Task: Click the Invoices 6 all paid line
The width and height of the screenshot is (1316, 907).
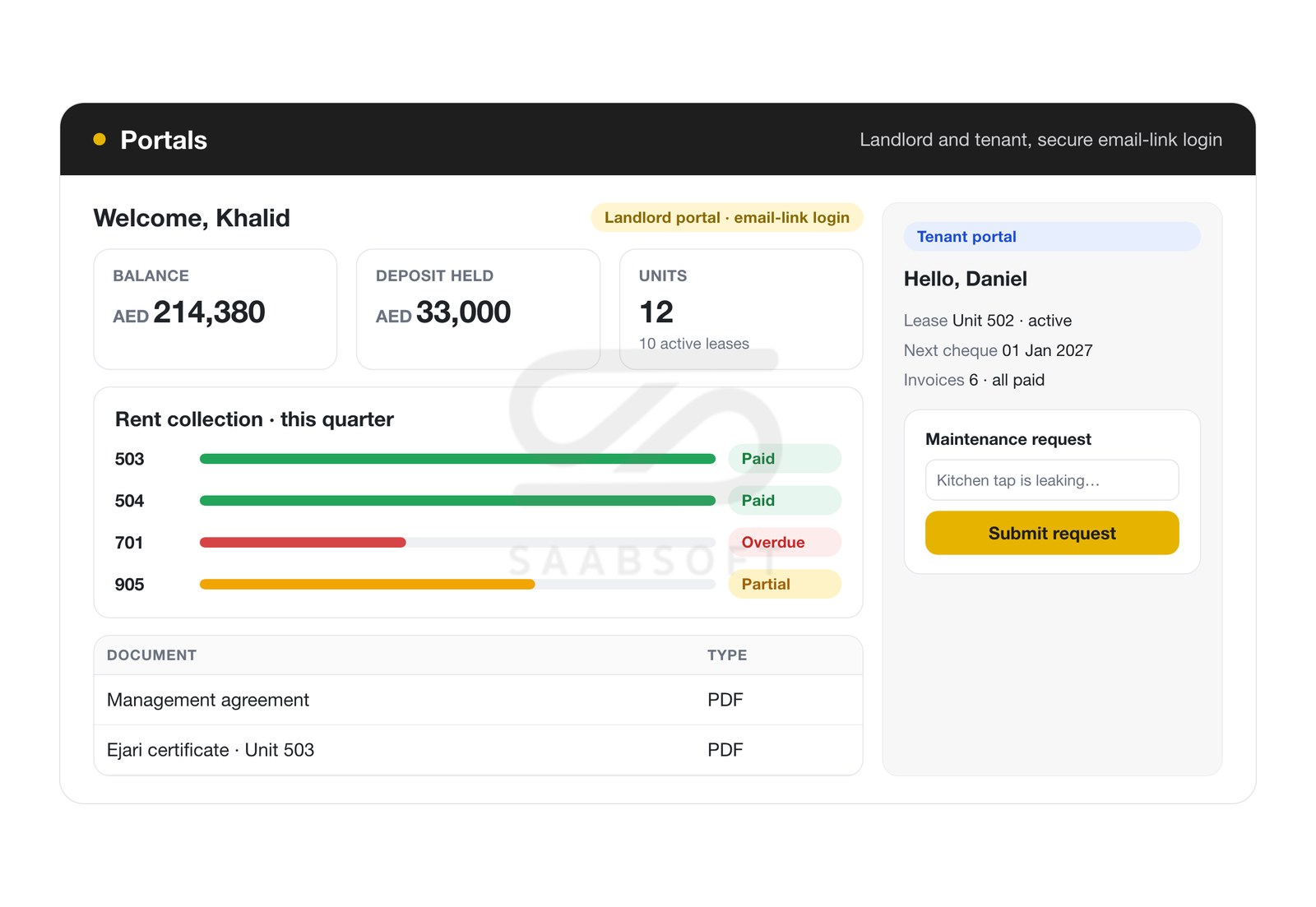Action: pyautogui.click(x=974, y=380)
